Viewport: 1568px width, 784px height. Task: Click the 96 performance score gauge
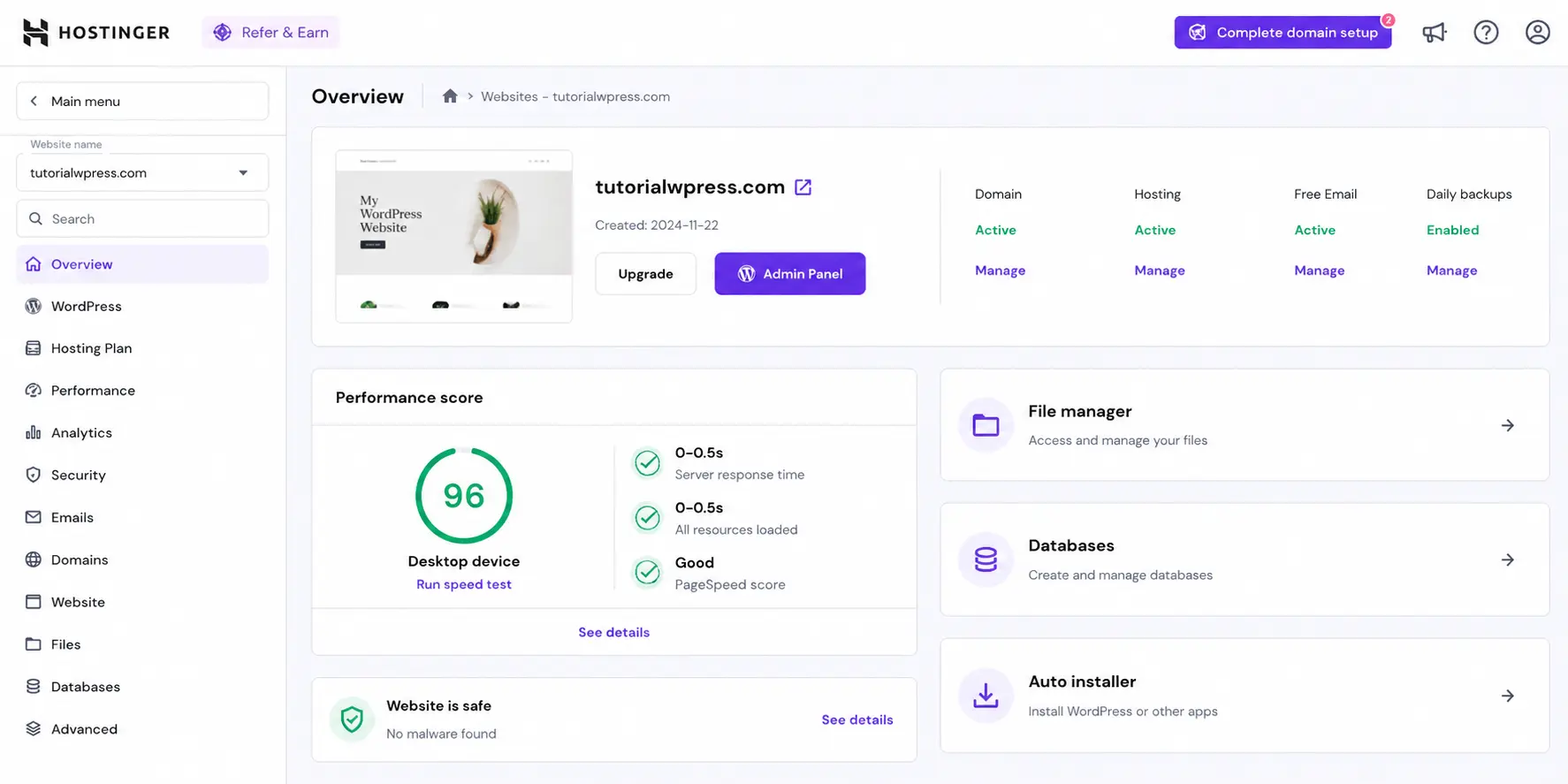pyautogui.click(x=464, y=495)
